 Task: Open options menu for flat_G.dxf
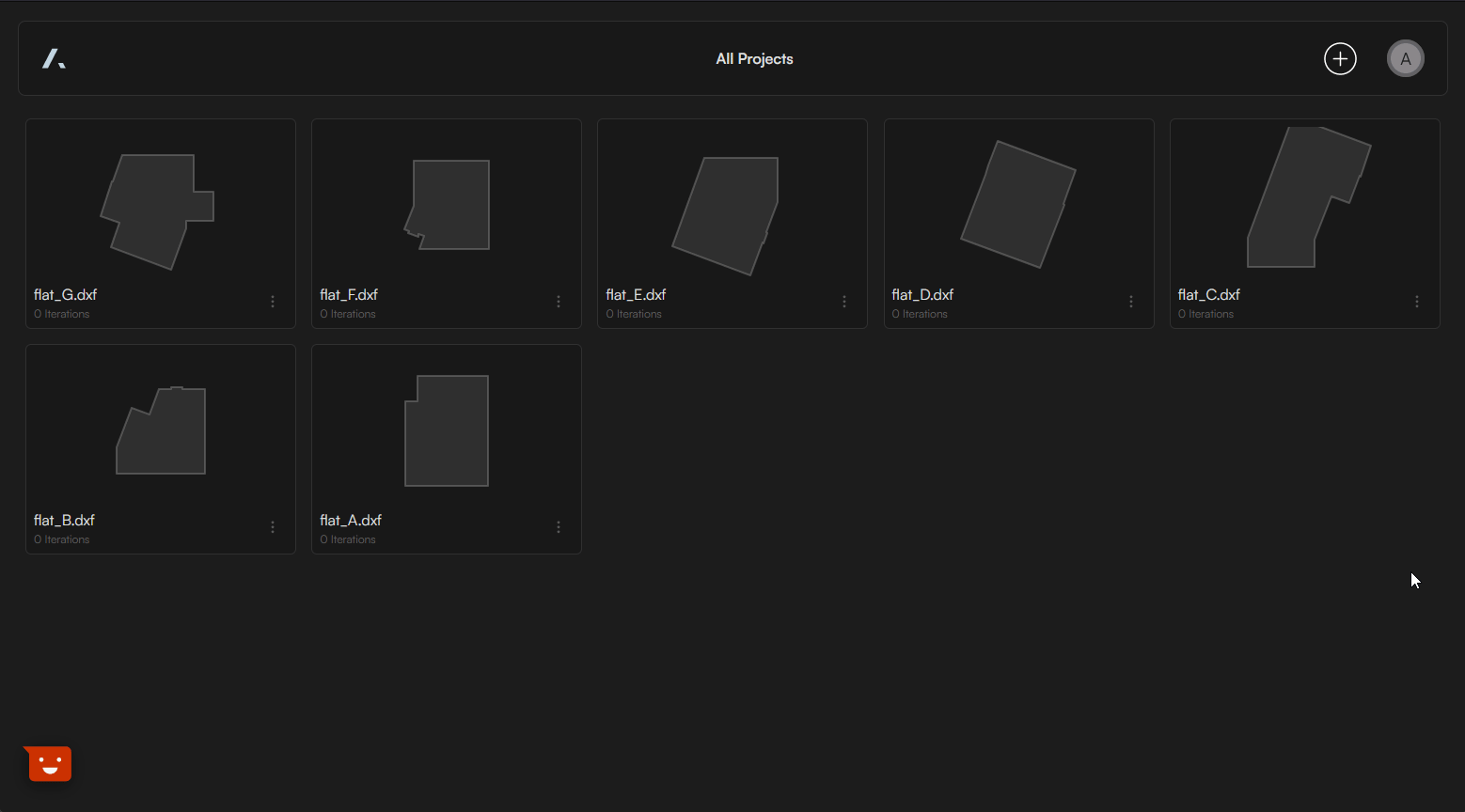tap(273, 302)
